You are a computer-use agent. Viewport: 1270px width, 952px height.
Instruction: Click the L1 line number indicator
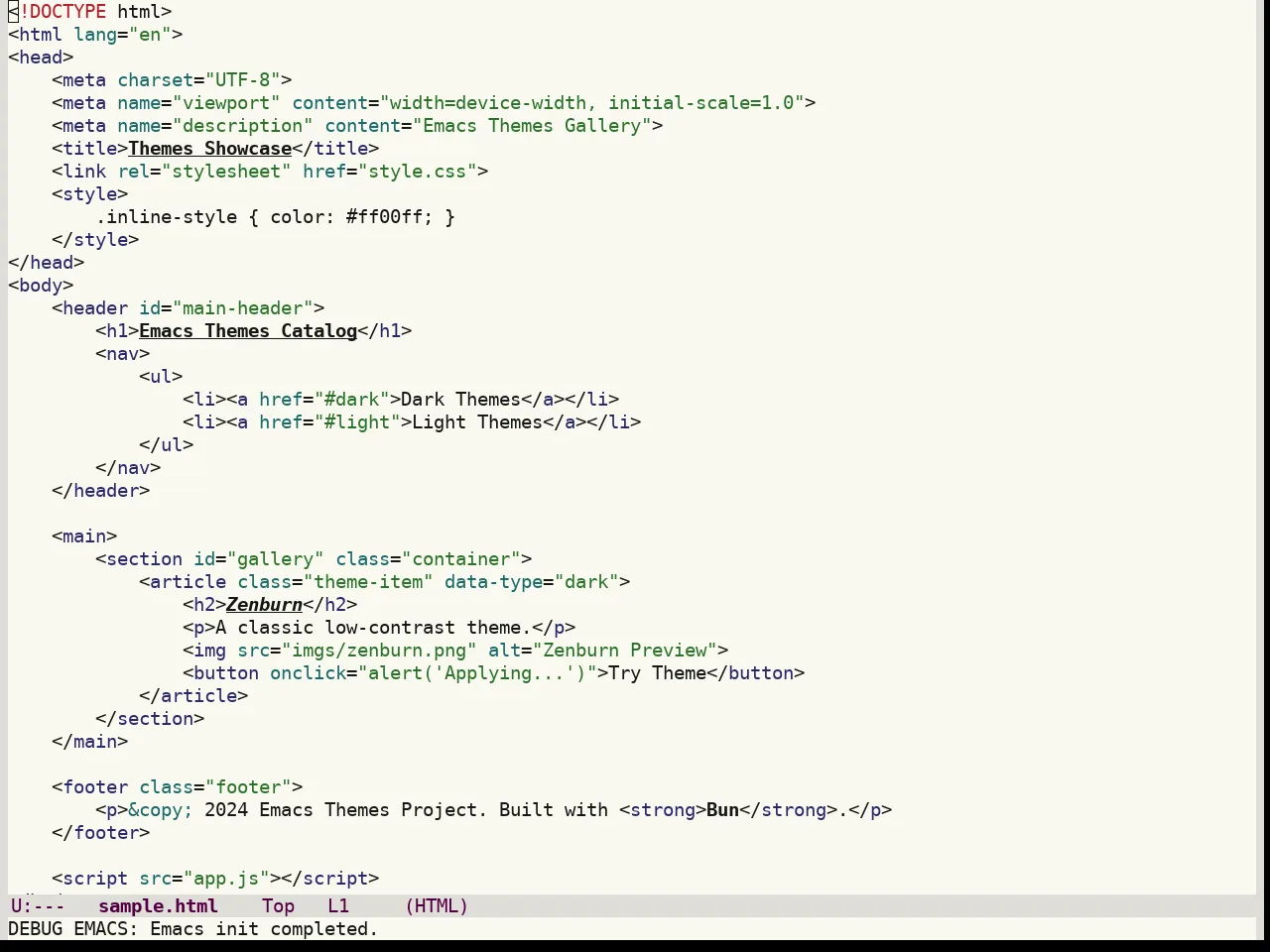coord(338,906)
